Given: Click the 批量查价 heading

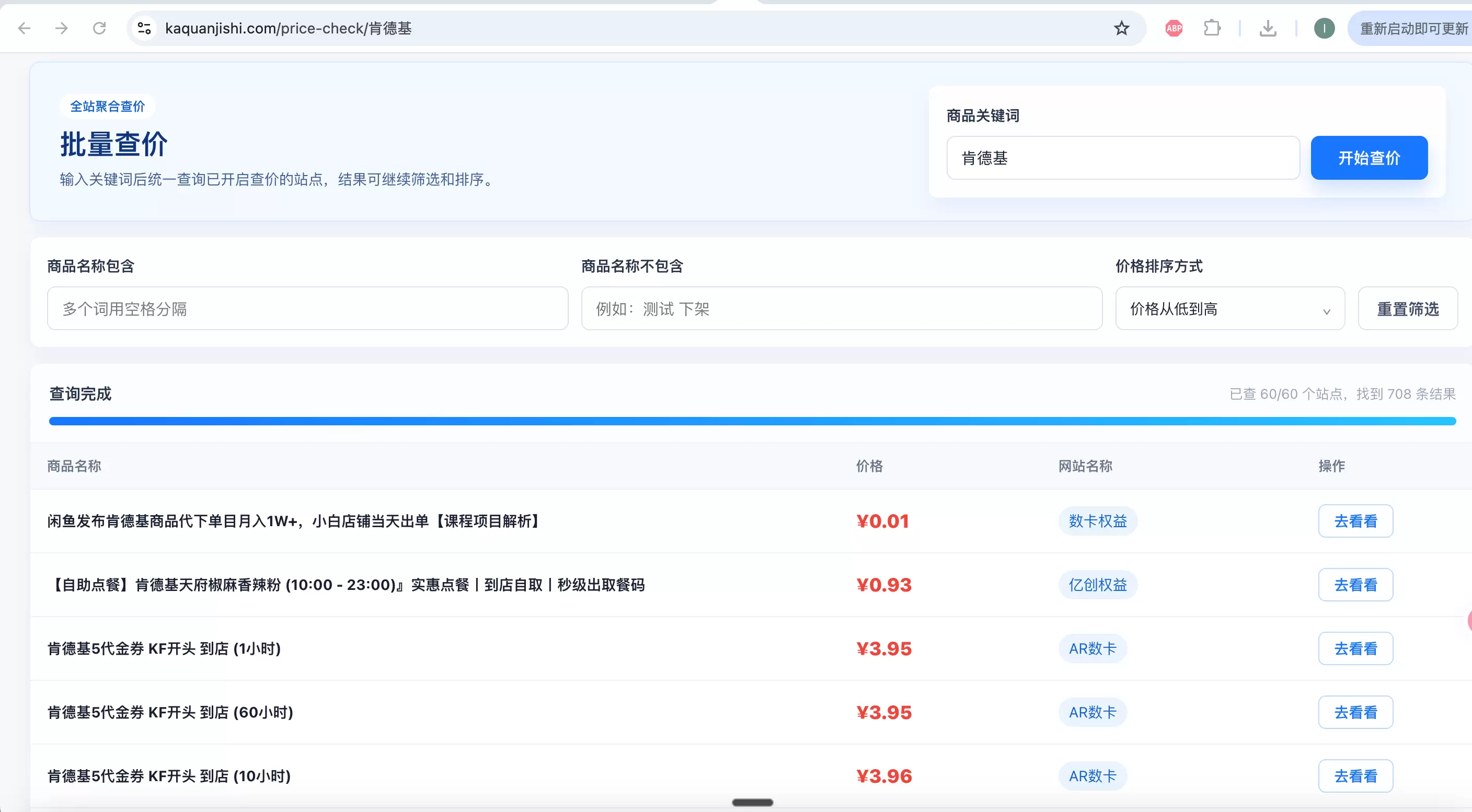Looking at the screenshot, I should tap(114, 144).
